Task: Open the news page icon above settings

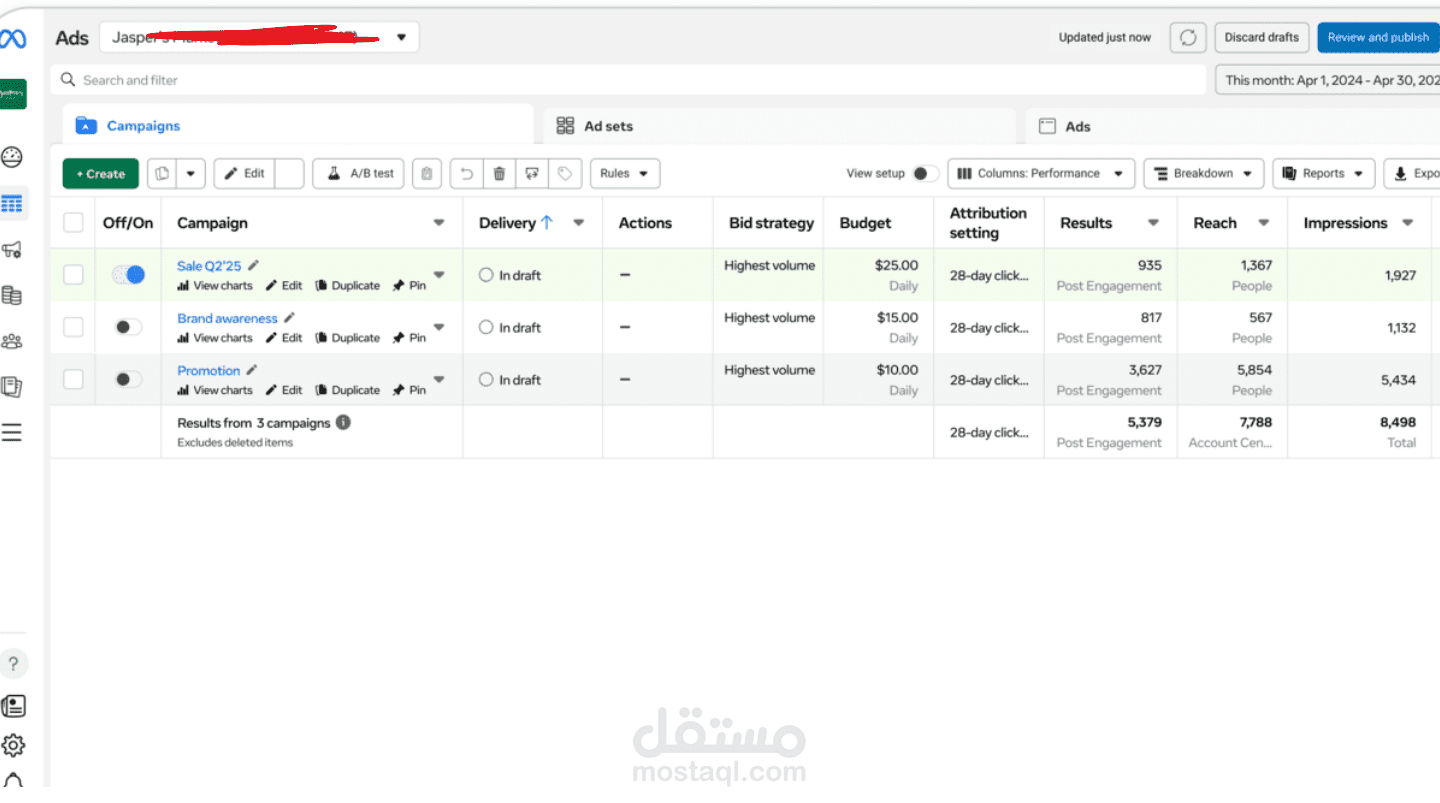Action: coord(13,706)
